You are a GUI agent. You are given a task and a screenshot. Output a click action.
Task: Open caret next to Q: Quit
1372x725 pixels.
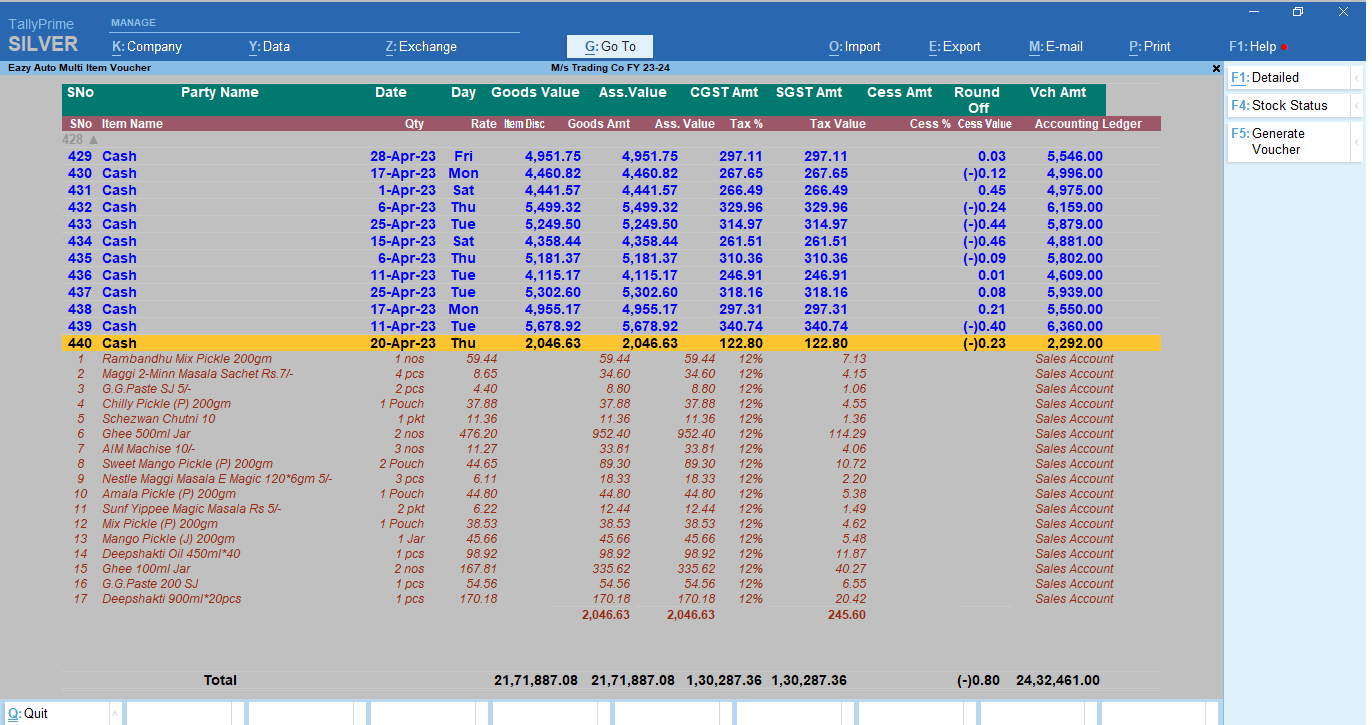pos(115,714)
